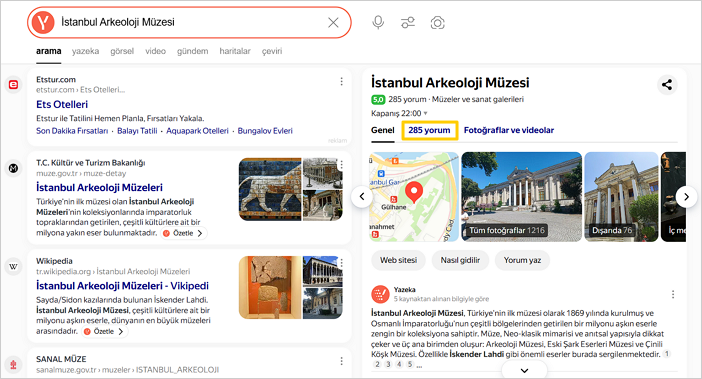This screenshot has height=379, width=702.
Task: Click source reference number 2
Action: [x=377, y=364]
